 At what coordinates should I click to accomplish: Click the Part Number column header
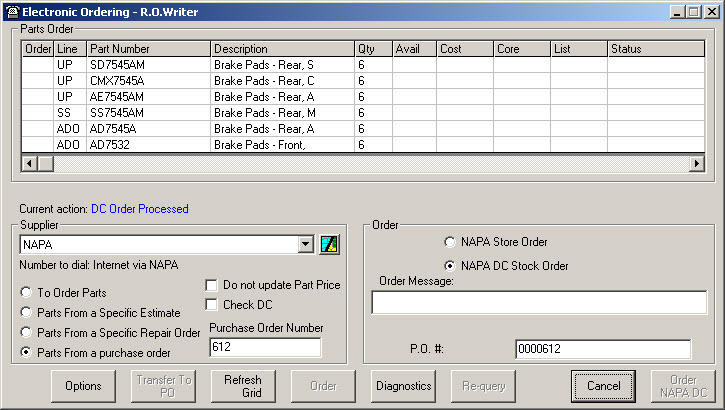pos(148,49)
